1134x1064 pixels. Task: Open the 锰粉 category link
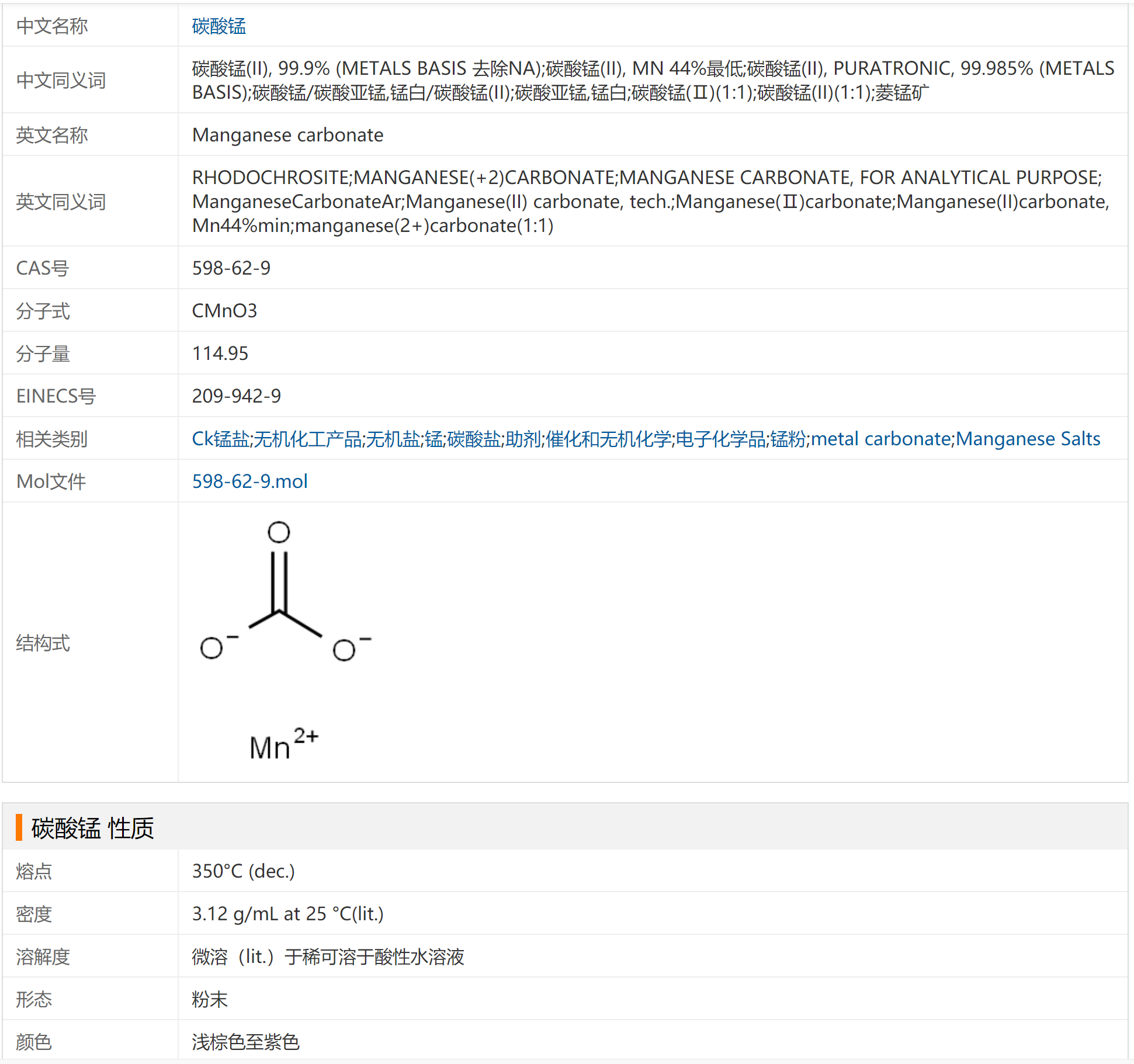(788, 439)
